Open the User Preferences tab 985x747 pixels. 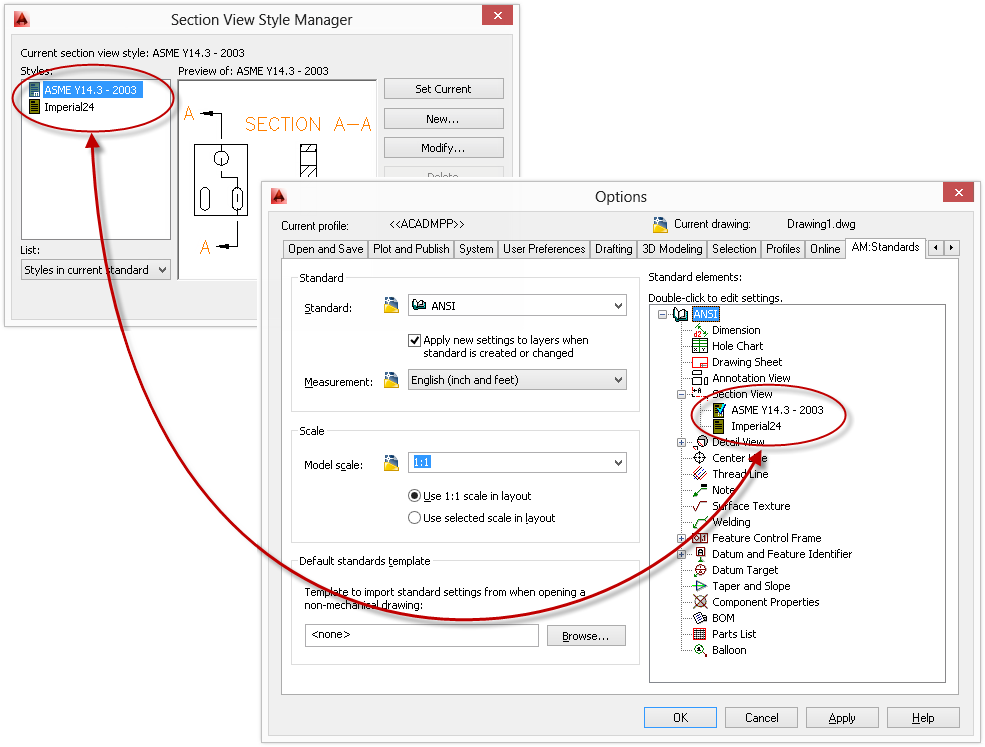(544, 249)
